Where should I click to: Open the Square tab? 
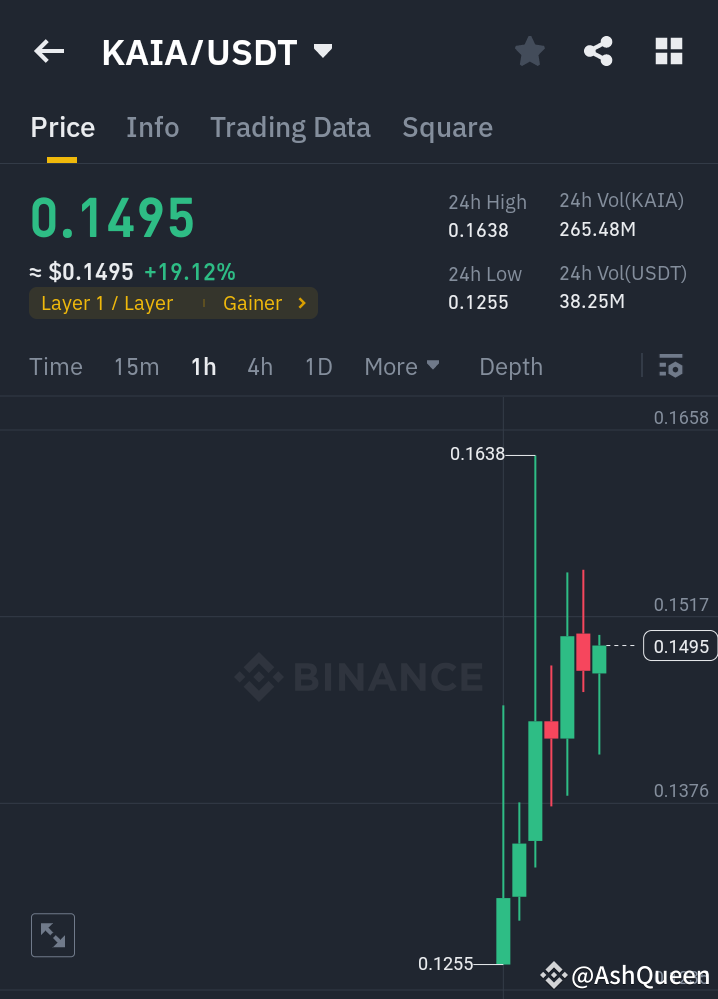click(447, 127)
